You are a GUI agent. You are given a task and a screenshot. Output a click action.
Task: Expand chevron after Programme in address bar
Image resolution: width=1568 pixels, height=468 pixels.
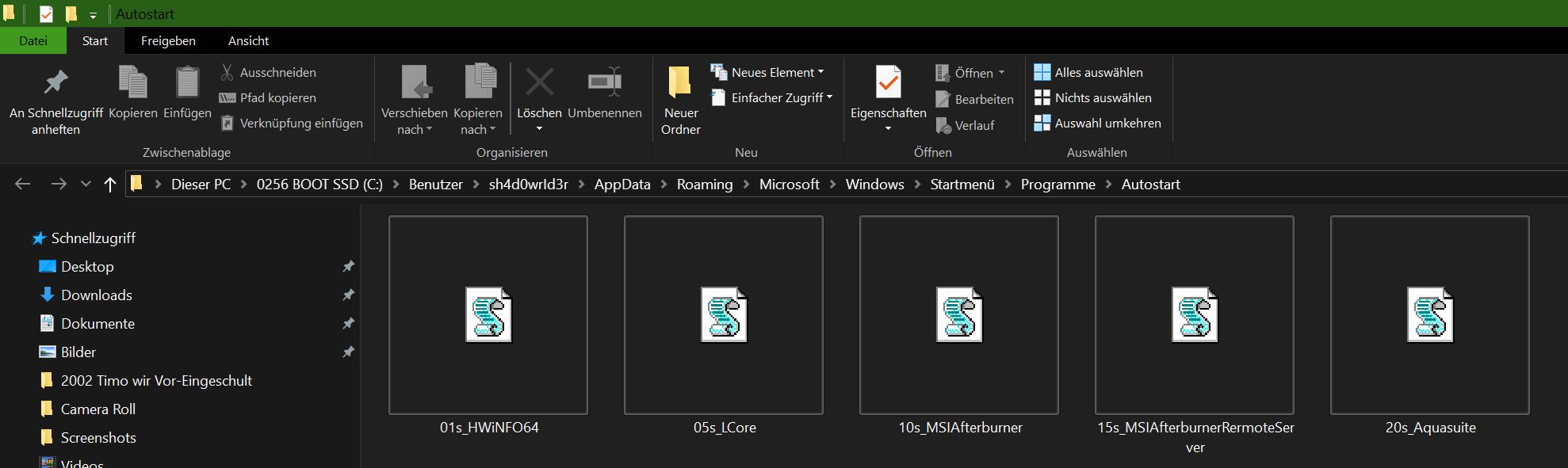pos(1108,185)
